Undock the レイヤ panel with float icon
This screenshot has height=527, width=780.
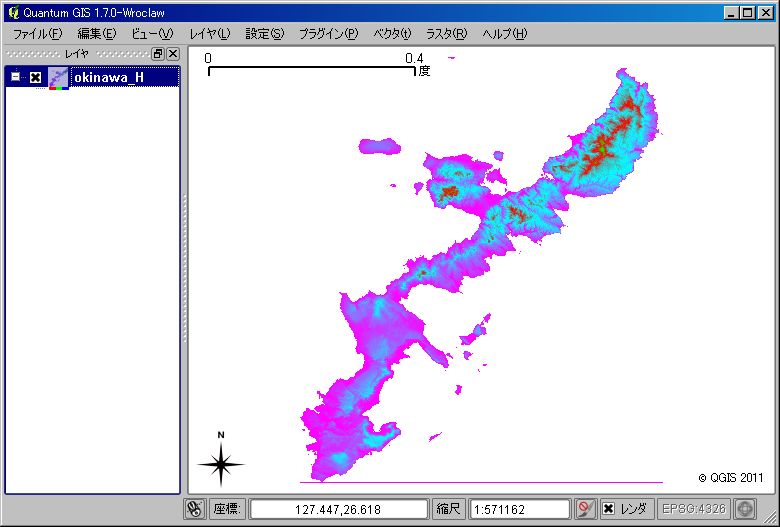pyautogui.click(x=158, y=54)
